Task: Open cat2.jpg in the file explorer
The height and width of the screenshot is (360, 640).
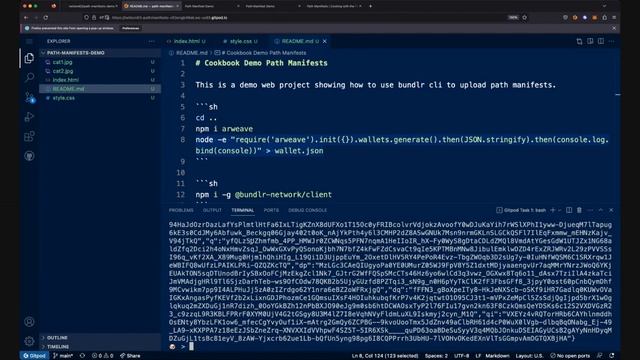Action: pos(100,71)
